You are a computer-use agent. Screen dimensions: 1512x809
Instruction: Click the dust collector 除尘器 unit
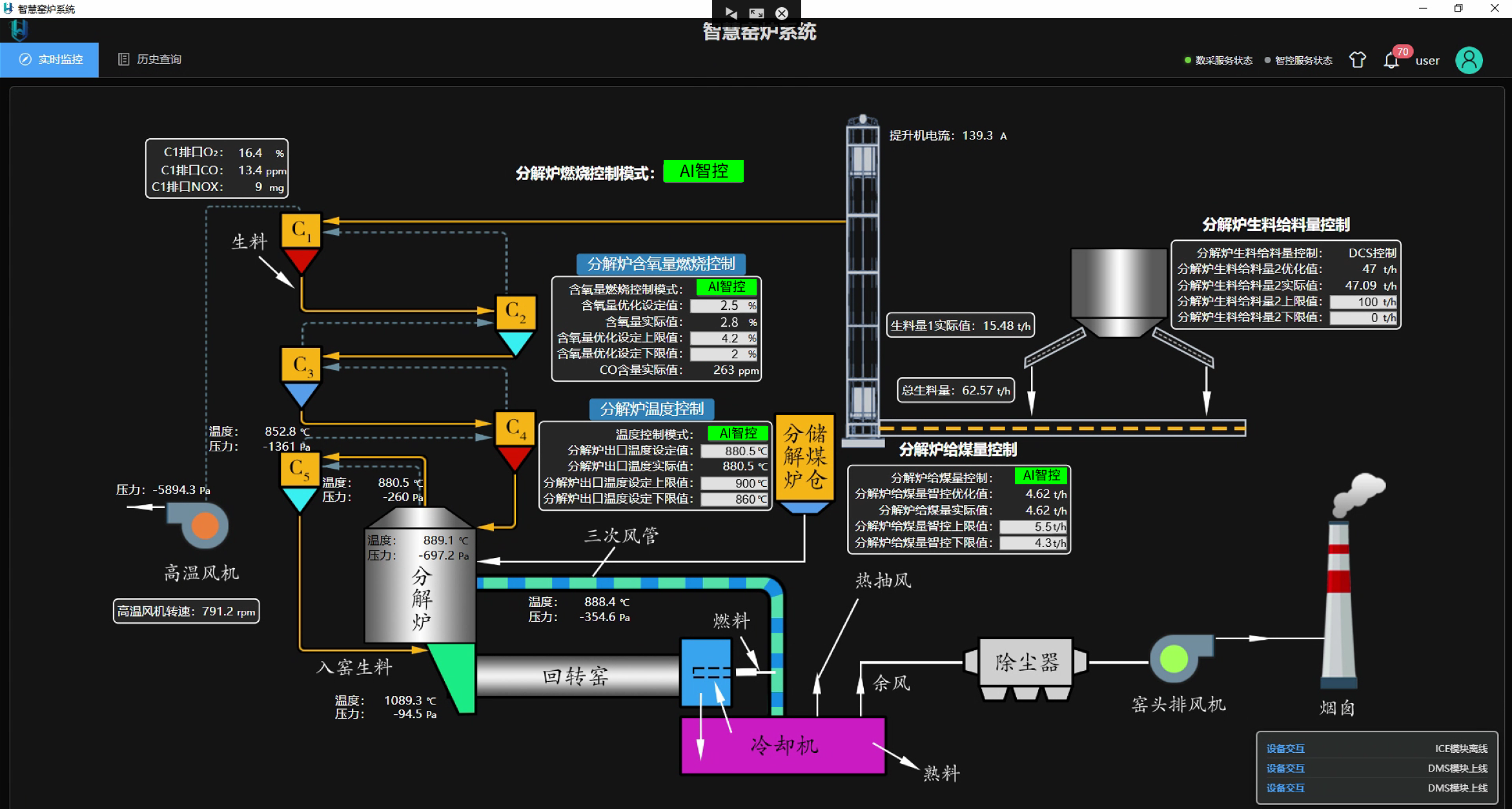(1026, 662)
